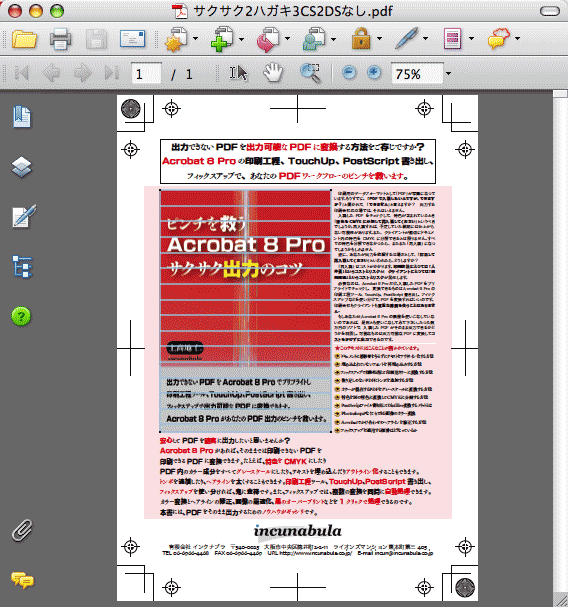This screenshot has height=607, width=568.
Task: Choose the Hand tool
Action: tap(273, 73)
